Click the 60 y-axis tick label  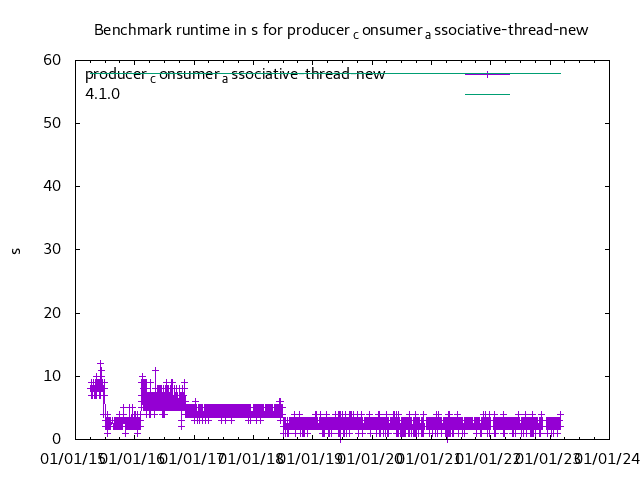pos(53,60)
